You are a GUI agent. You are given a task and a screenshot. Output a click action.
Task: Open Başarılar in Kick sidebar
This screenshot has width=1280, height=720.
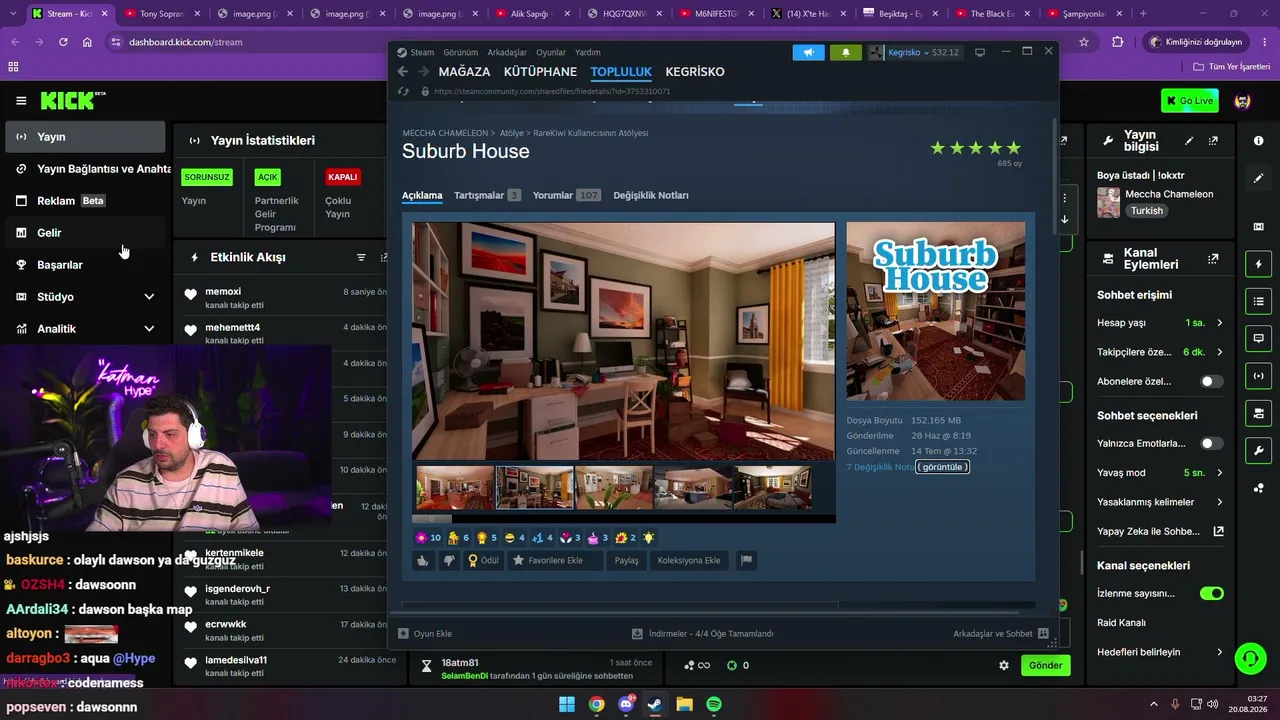pos(85,265)
